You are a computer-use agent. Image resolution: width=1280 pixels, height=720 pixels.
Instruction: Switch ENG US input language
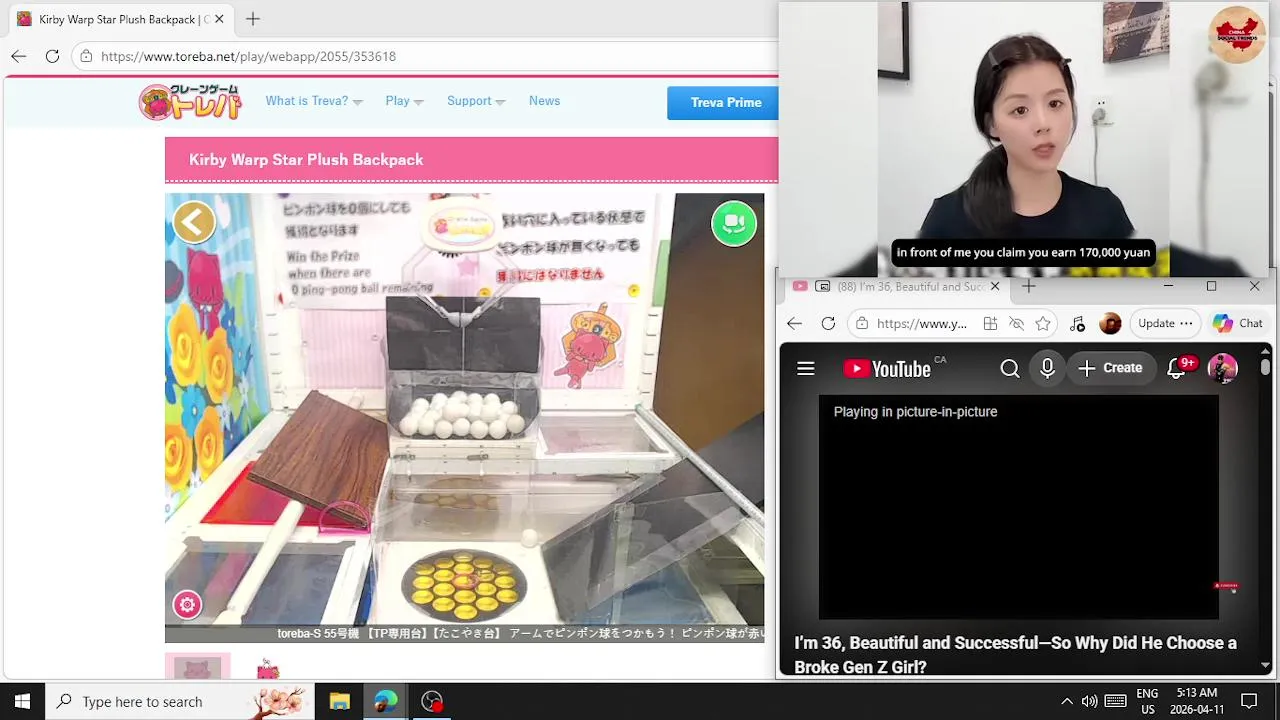(1147, 701)
